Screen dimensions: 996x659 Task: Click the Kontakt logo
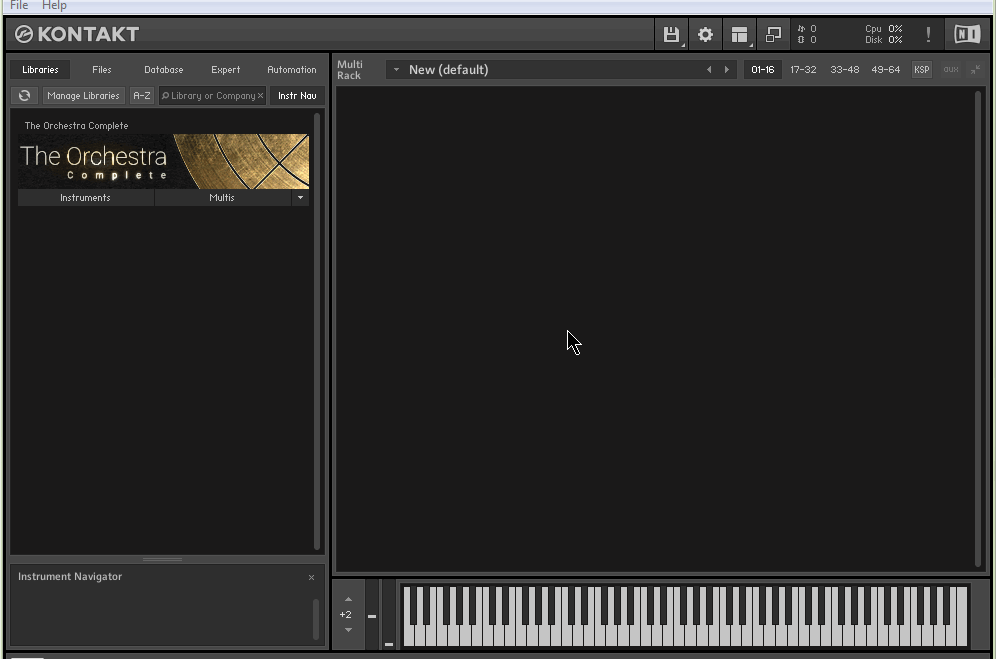click(x=77, y=34)
